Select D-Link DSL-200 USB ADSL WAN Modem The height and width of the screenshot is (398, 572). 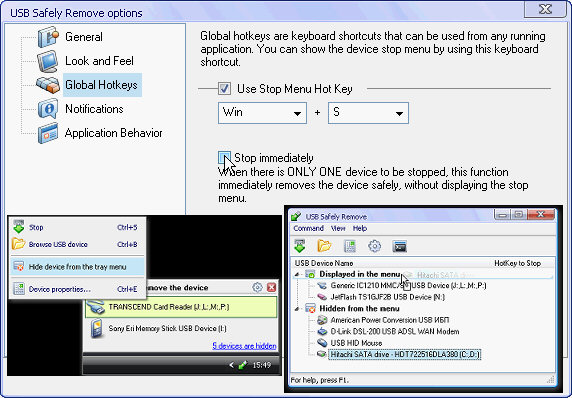[x=395, y=332]
